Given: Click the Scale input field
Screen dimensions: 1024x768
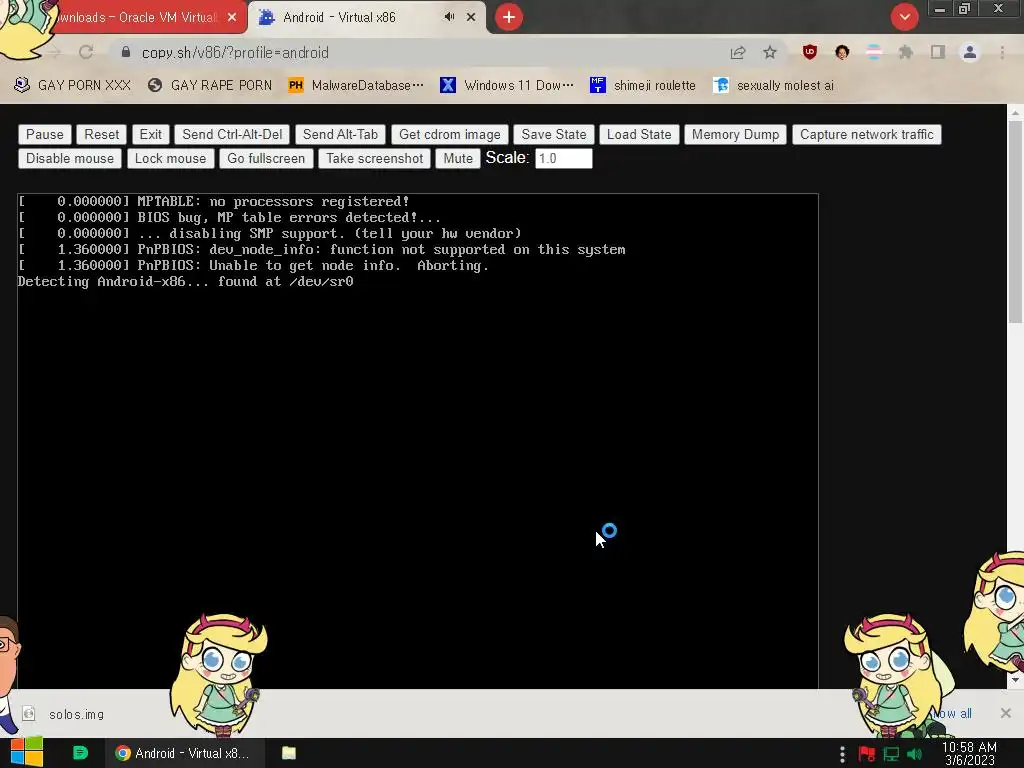Looking at the screenshot, I should 564,159.
